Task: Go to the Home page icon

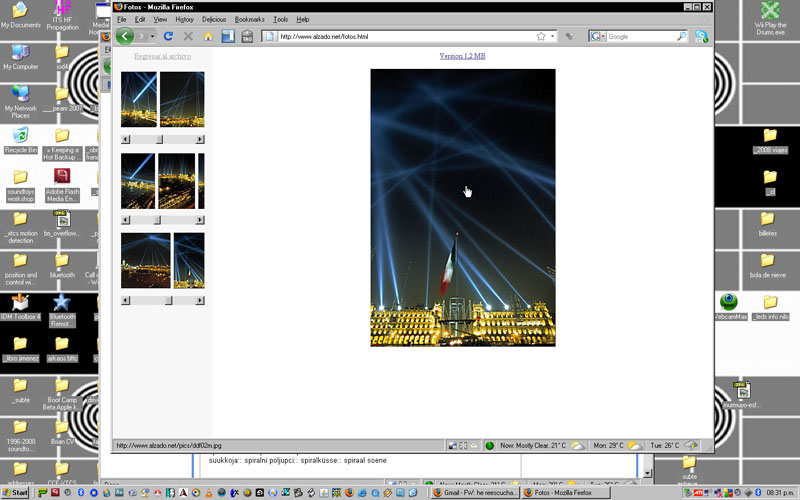Action: pos(208,36)
